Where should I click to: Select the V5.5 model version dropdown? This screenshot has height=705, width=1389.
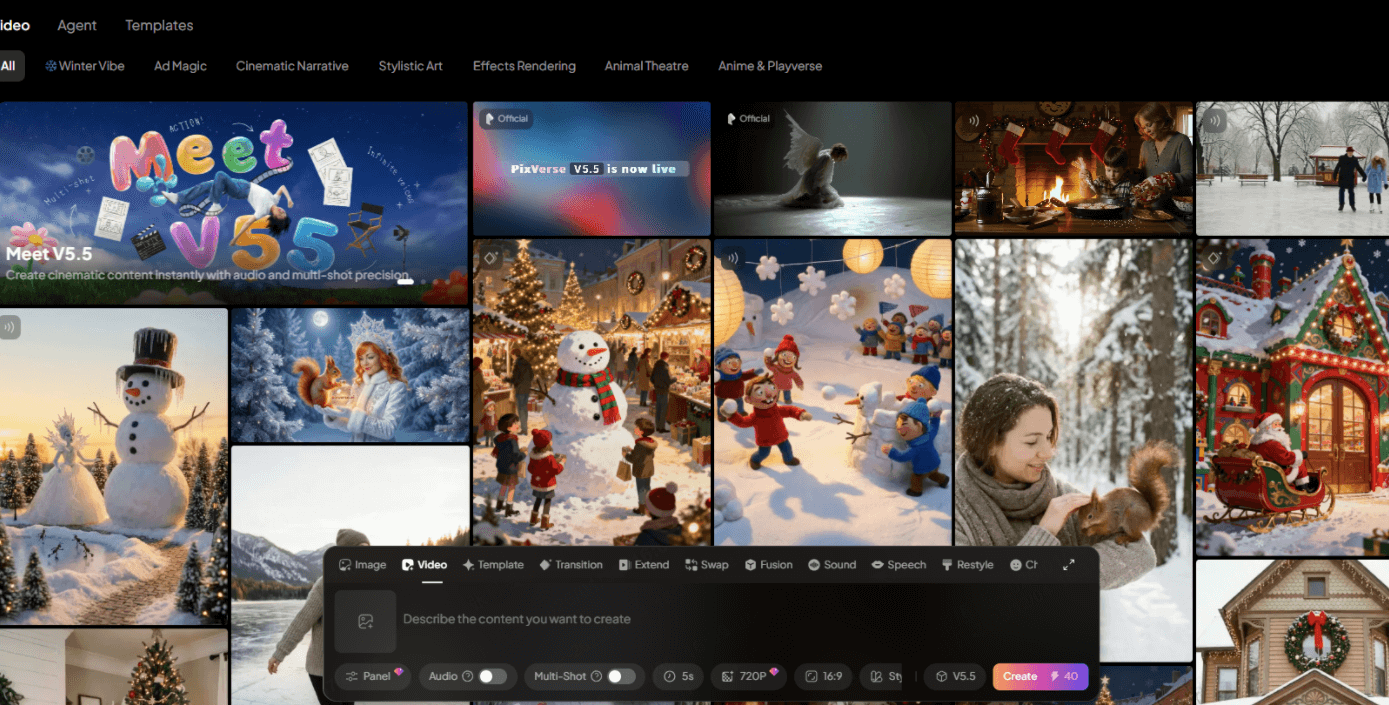(x=955, y=677)
